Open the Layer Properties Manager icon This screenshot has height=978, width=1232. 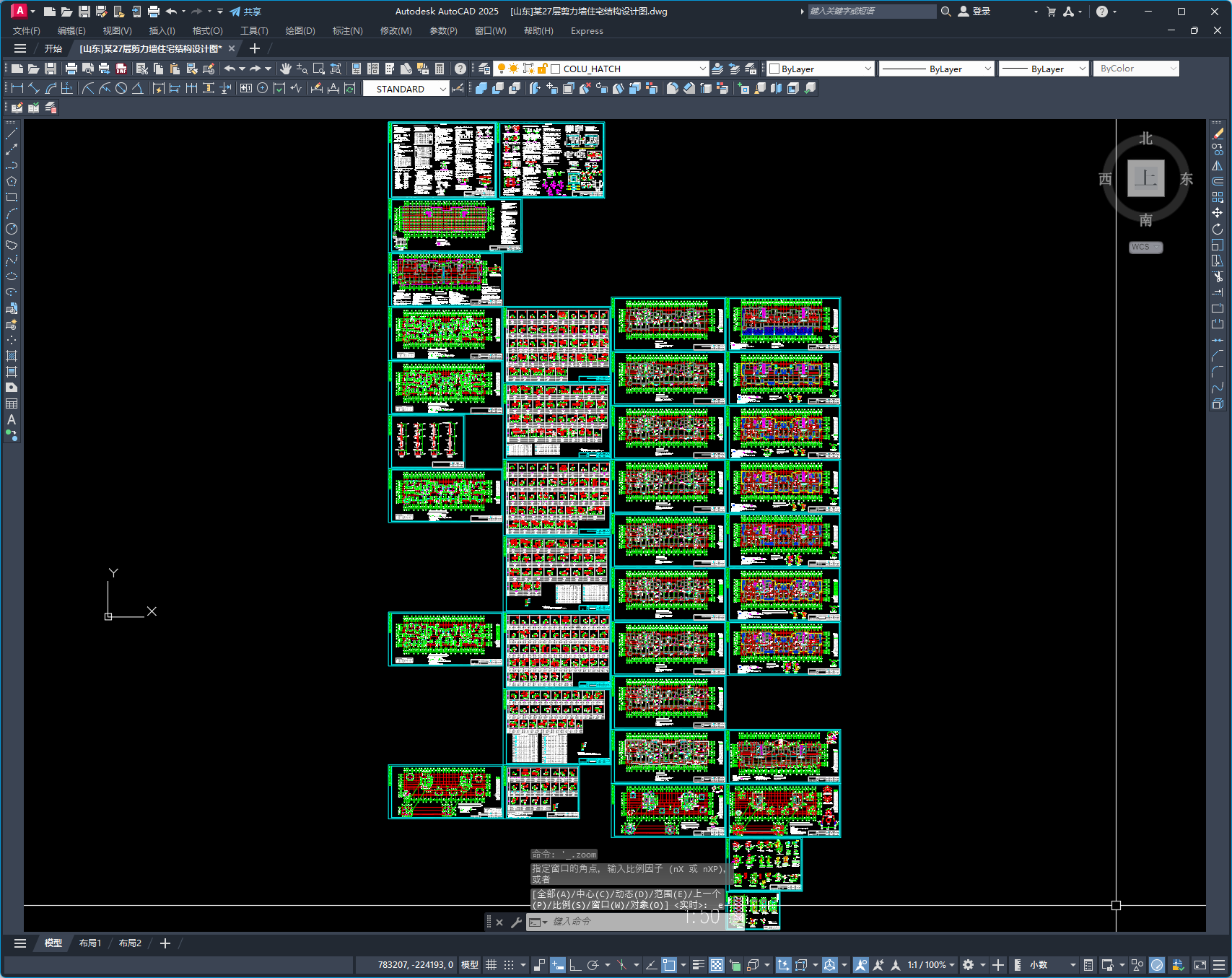click(x=484, y=69)
